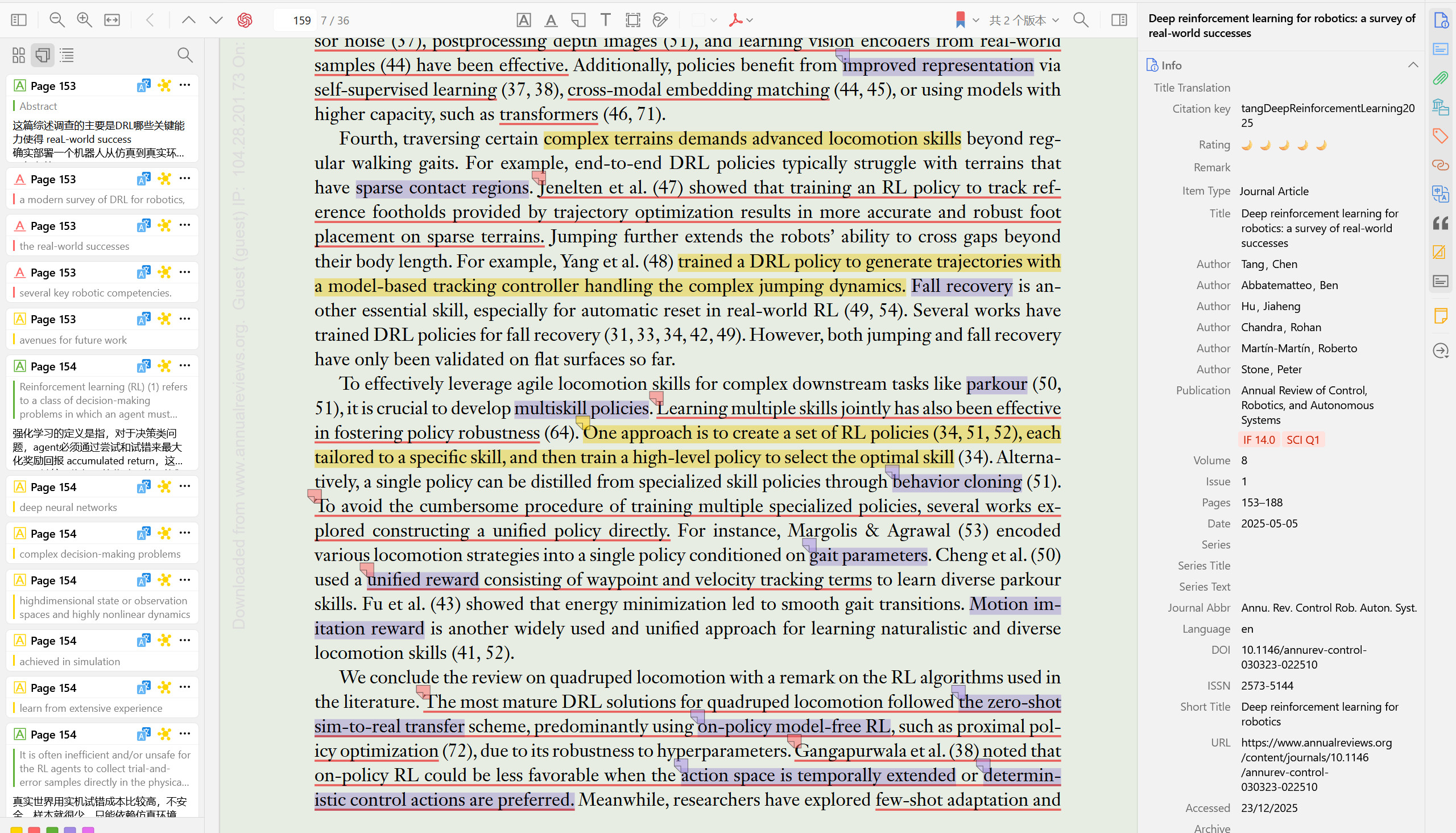Open more options for Page 153 Abstract annotation
The image size is (1456, 833).
click(185, 85)
